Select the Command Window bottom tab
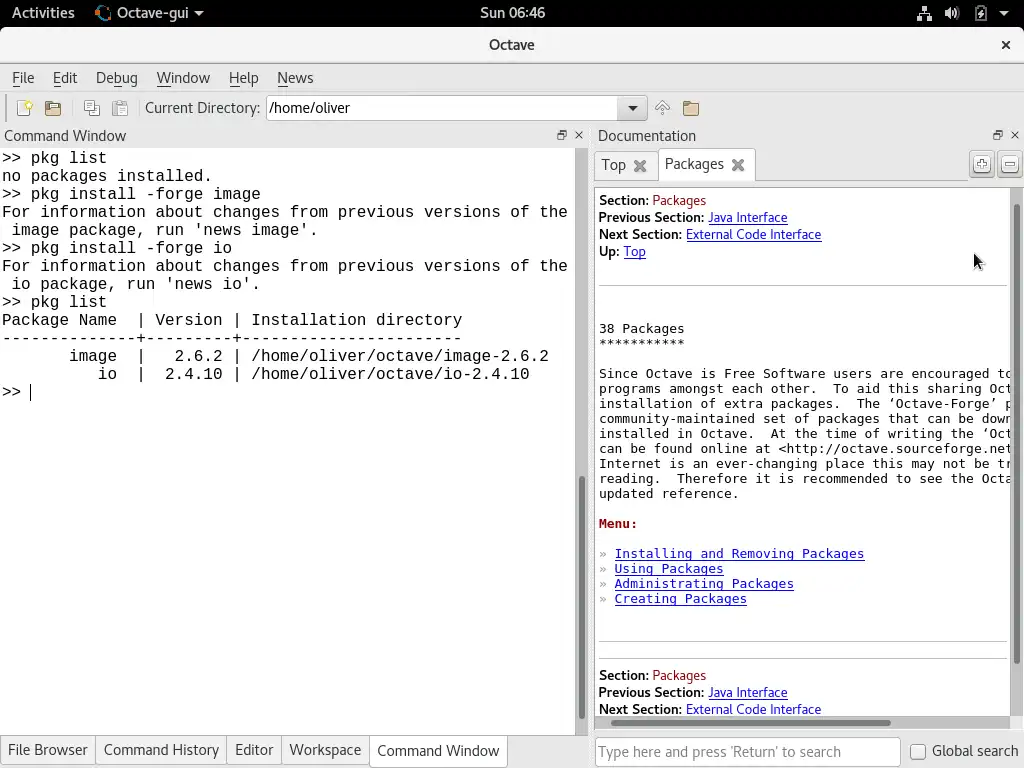Image resolution: width=1024 pixels, height=768 pixels. [438, 751]
